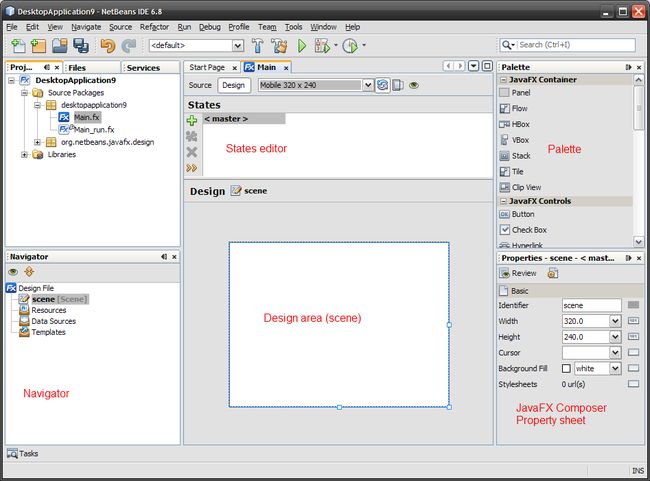This screenshot has width=650, height=481.
Task: Open the Refactor menu
Action: point(154,27)
